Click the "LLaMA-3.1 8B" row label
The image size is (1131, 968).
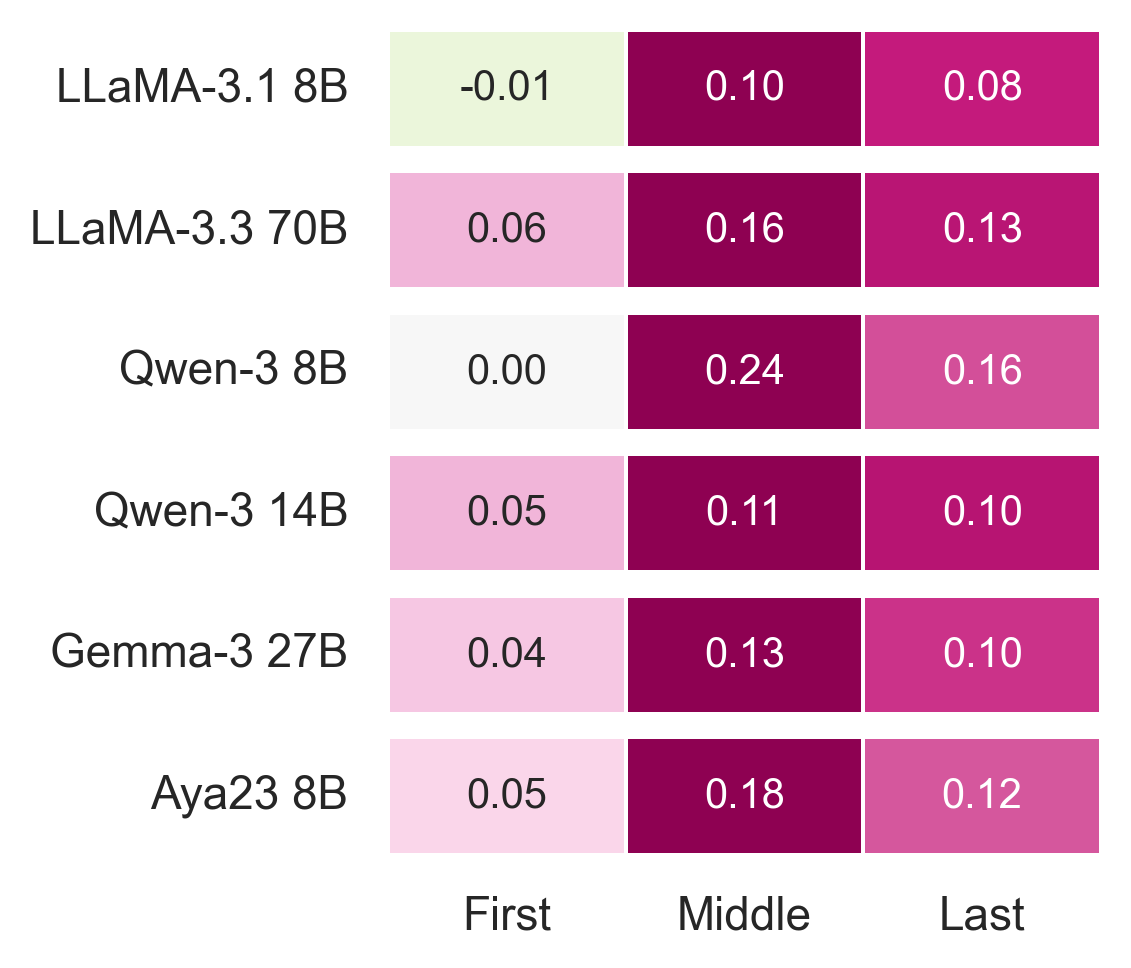tap(202, 89)
